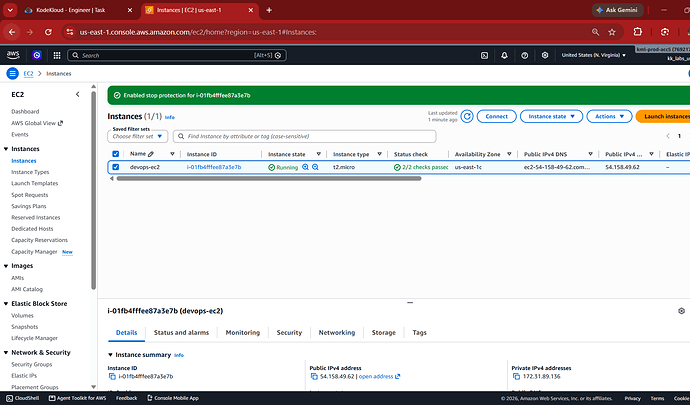Click the Launch instances button

(664, 116)
